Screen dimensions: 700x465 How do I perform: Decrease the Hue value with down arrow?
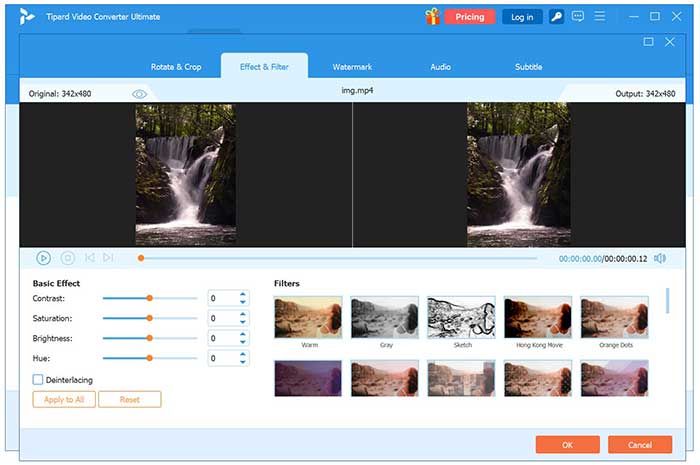pyautogui.click(x=243, y=362)
